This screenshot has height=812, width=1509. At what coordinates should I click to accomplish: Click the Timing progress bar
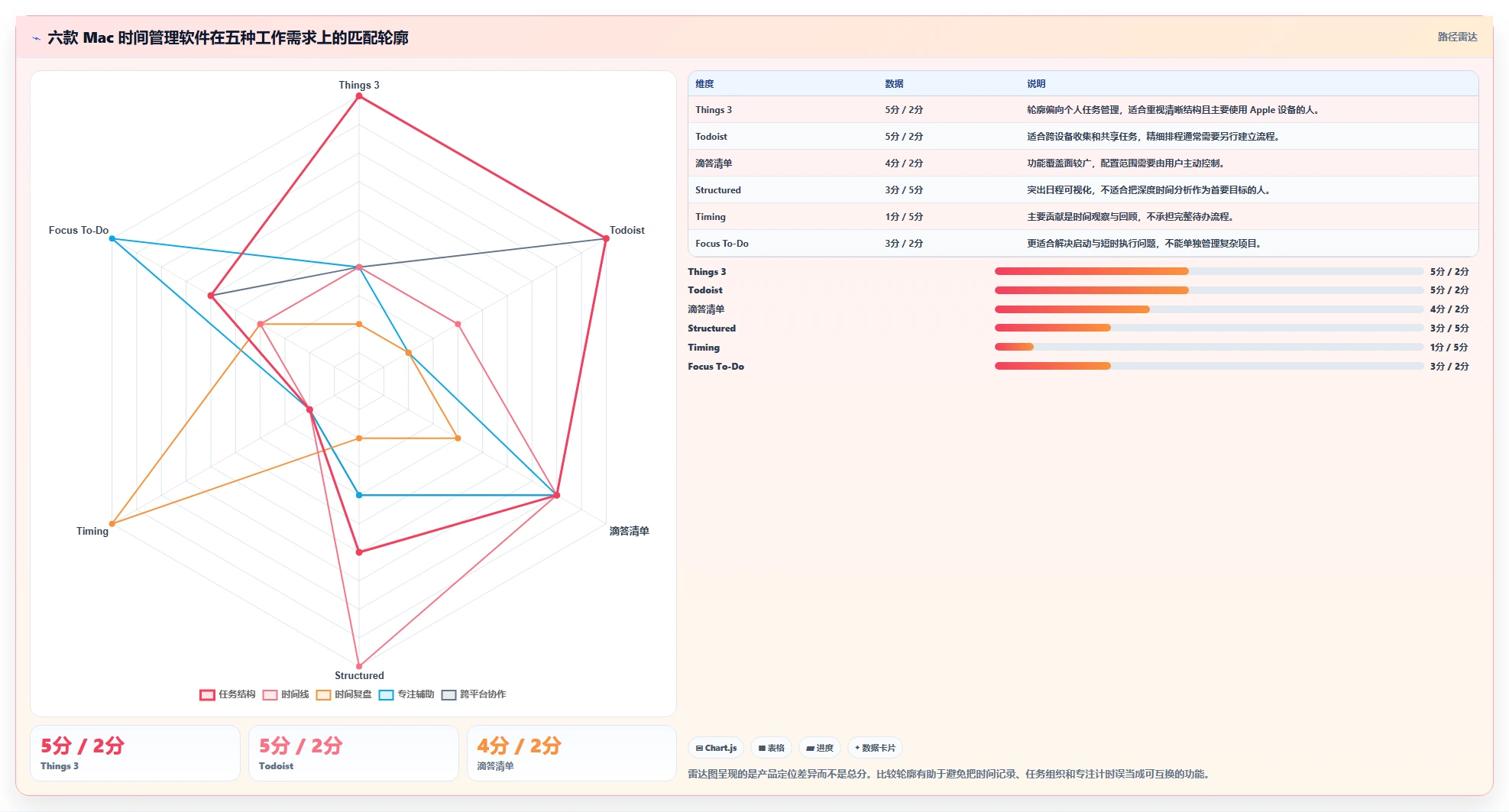pos(1209,347)
